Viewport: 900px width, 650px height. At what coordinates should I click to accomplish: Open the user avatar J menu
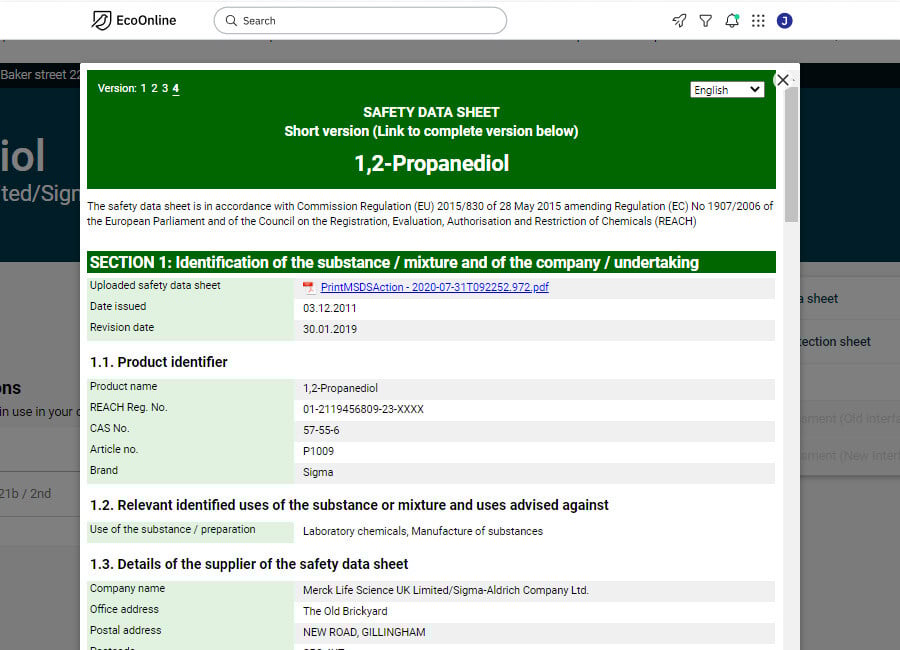pos(785,21)
